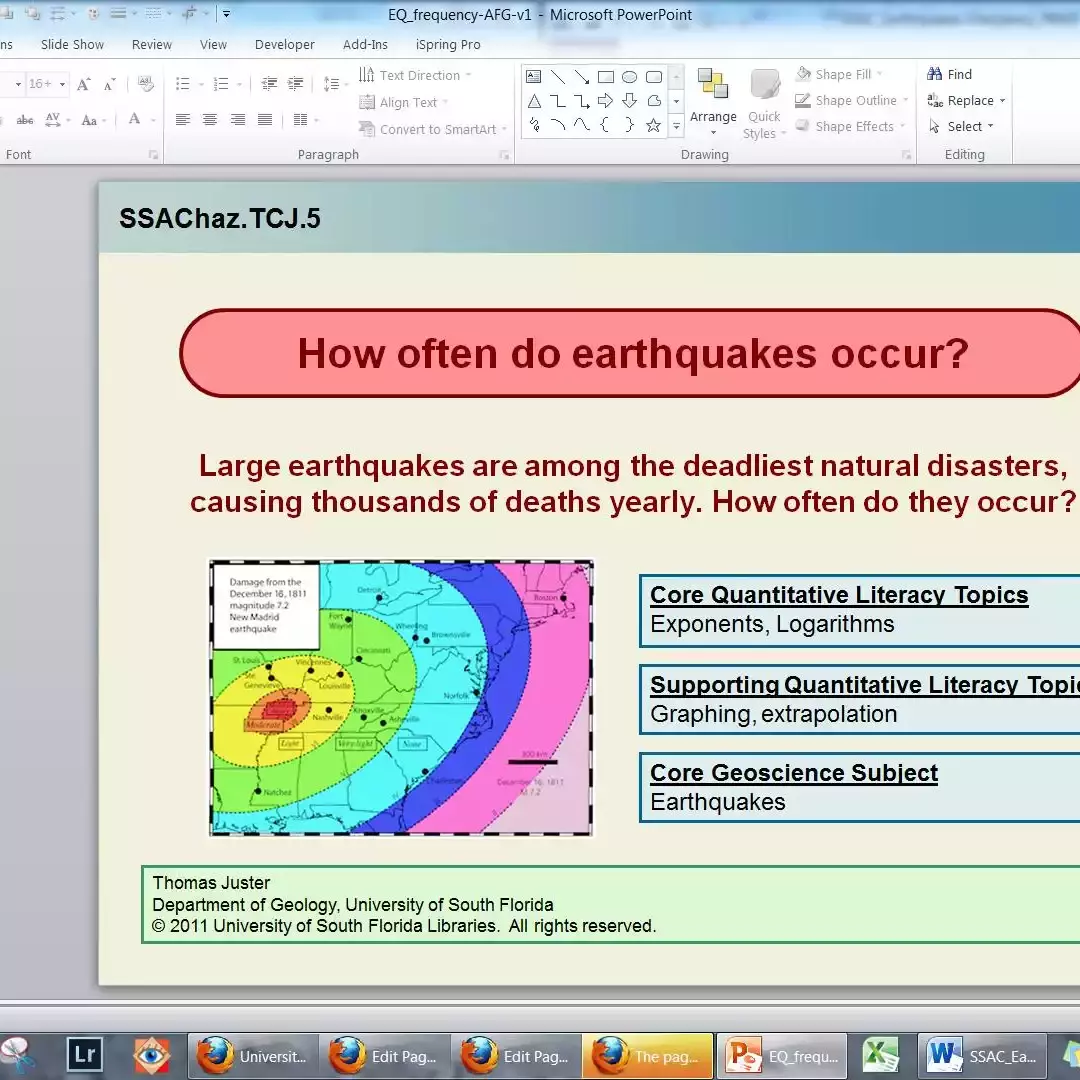Select the Grow Font icon
The image size is (1080, 1080).
[x=83, y=83]
